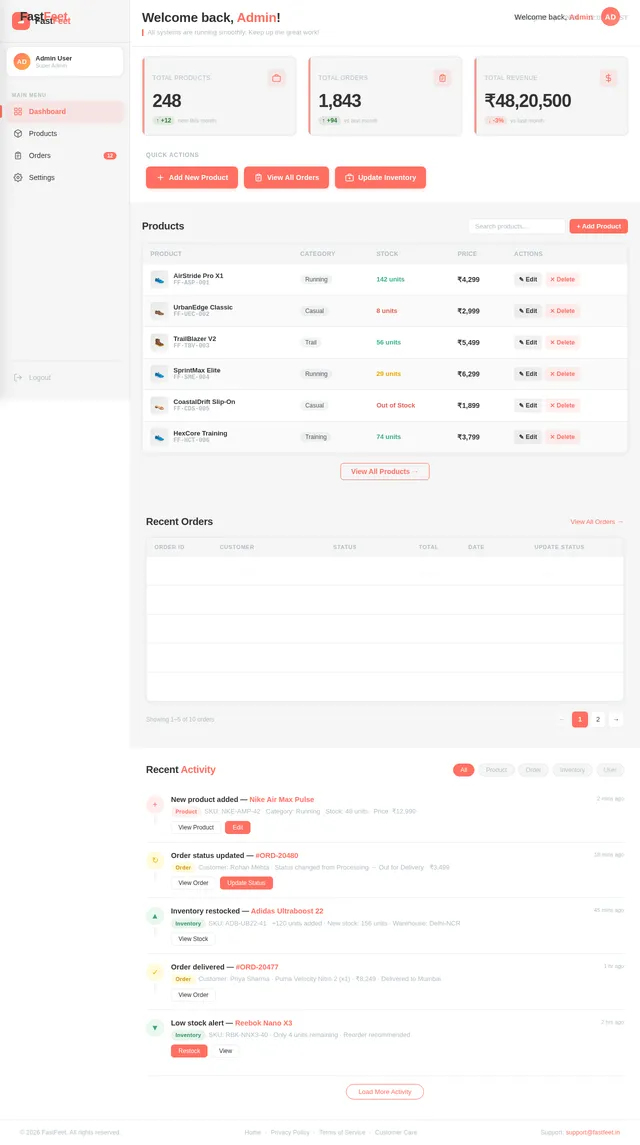Click the refresh icon for order status activity
This screenshot has width=640, height=1145.
[155, 860]
